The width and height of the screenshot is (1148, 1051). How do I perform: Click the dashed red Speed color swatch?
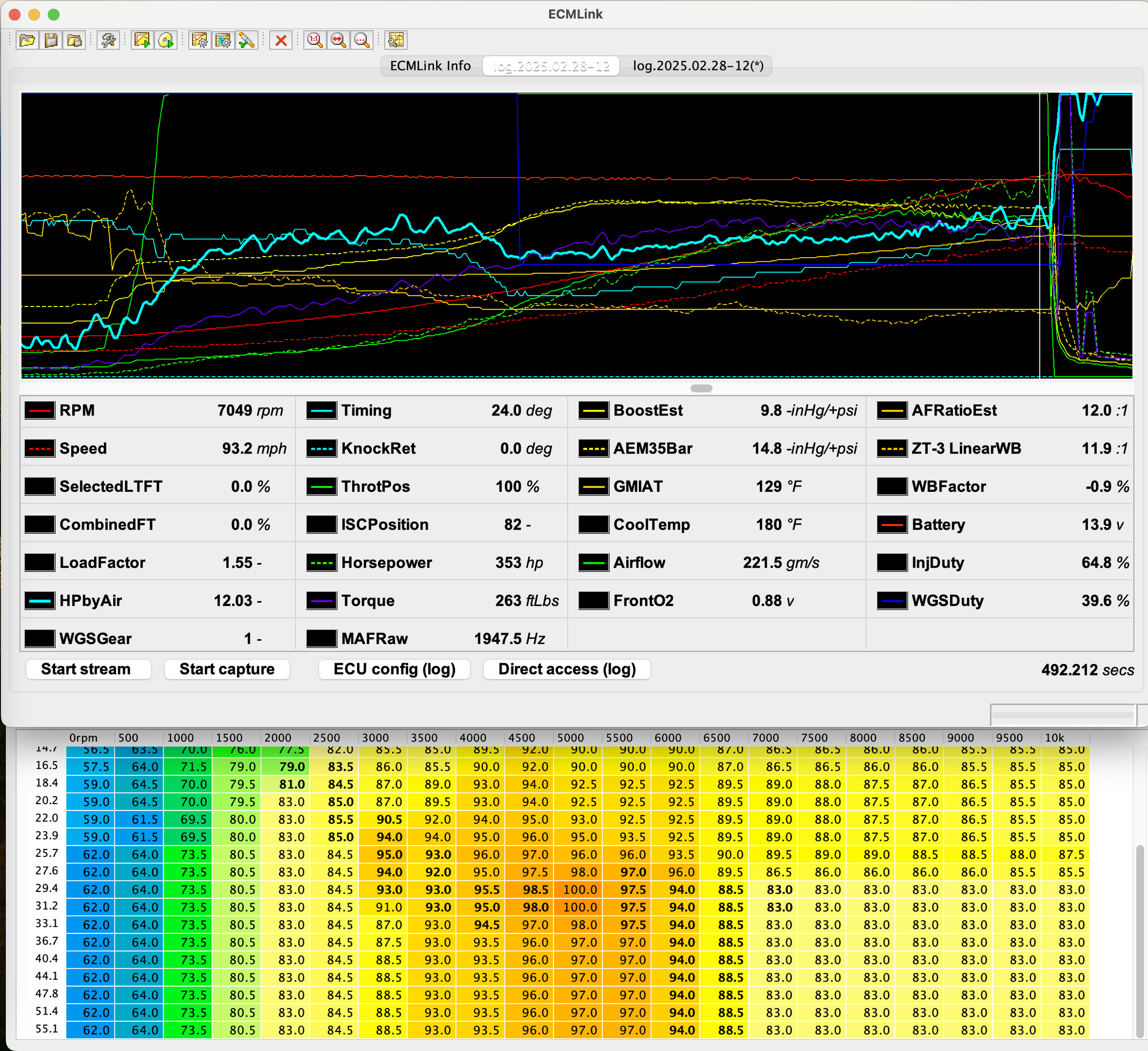[40, 449]
